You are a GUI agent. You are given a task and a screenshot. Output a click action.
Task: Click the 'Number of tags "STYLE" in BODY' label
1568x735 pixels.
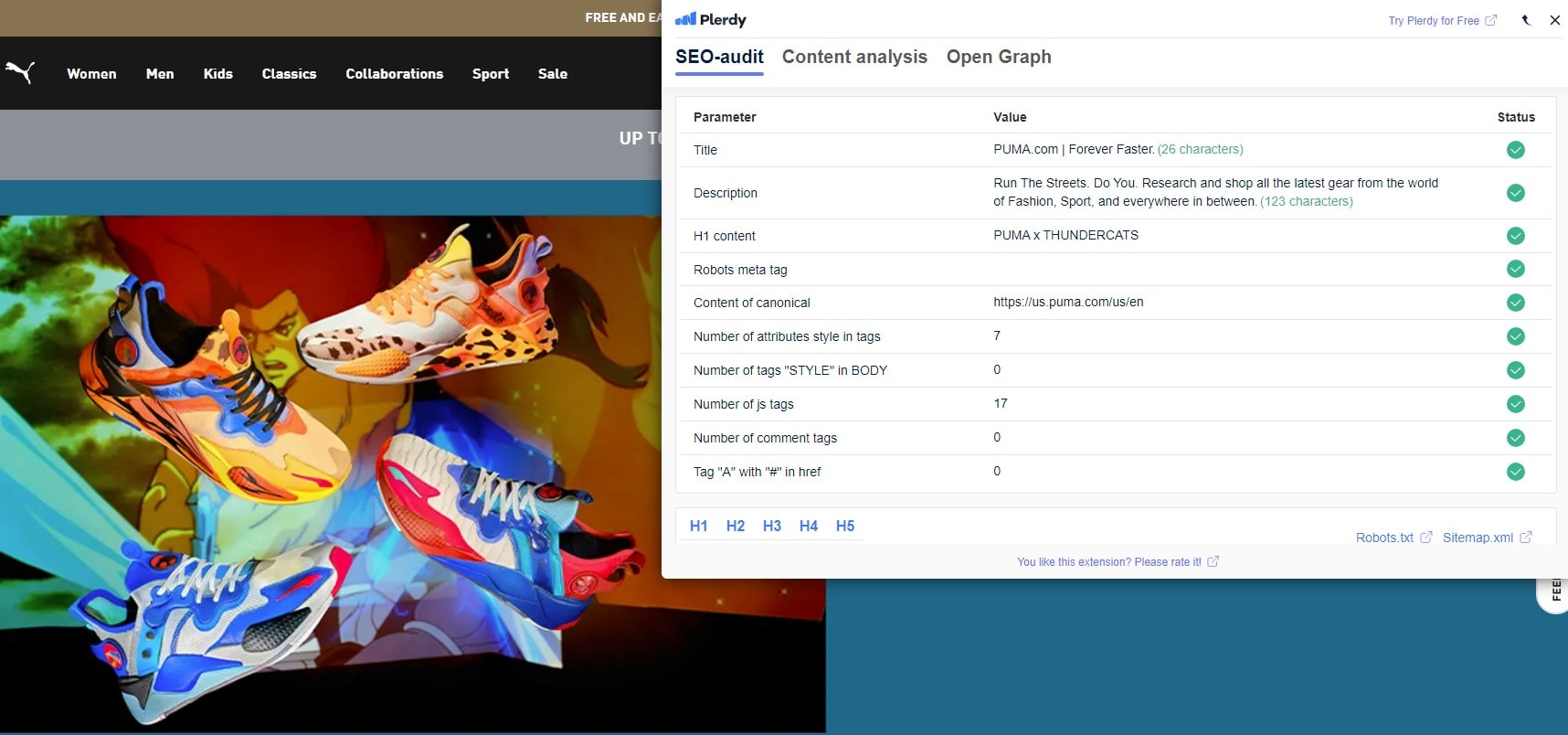tap(790, 370)
